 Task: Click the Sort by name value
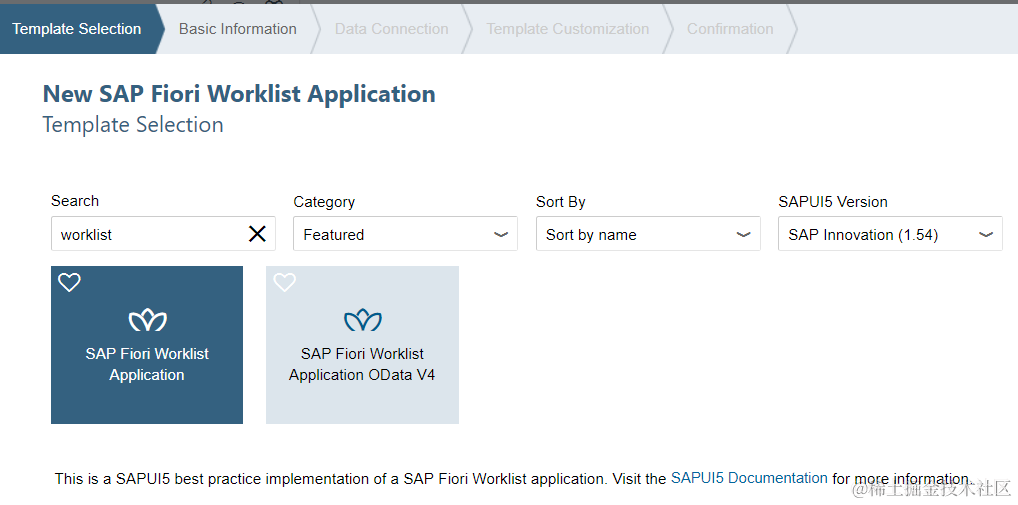click(x=591, y=235)
